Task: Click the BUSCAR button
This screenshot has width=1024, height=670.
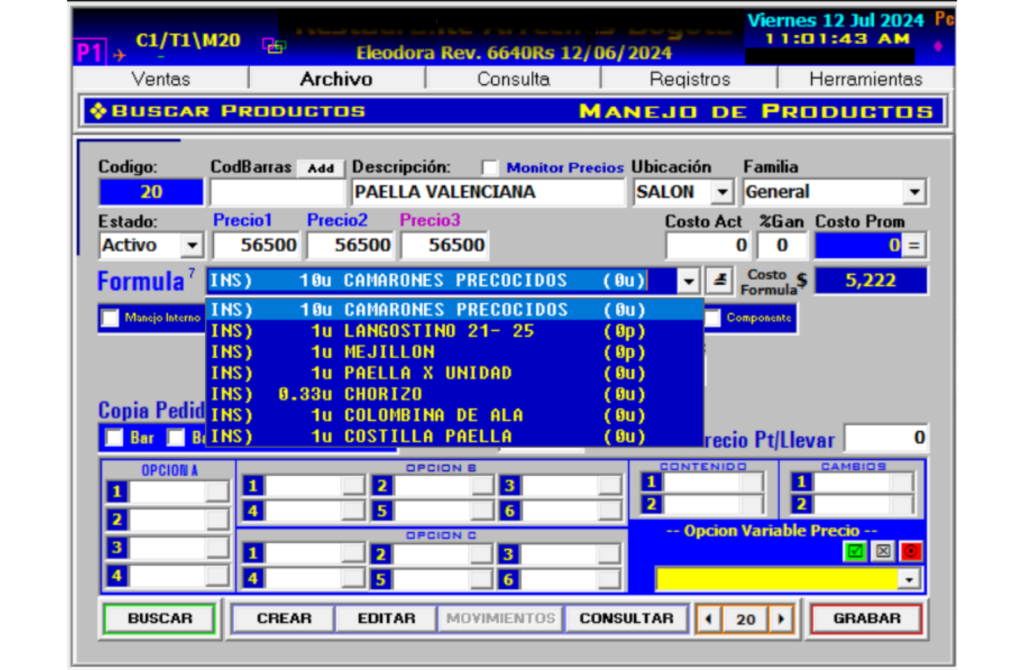Action: click(x=160, y=618)
